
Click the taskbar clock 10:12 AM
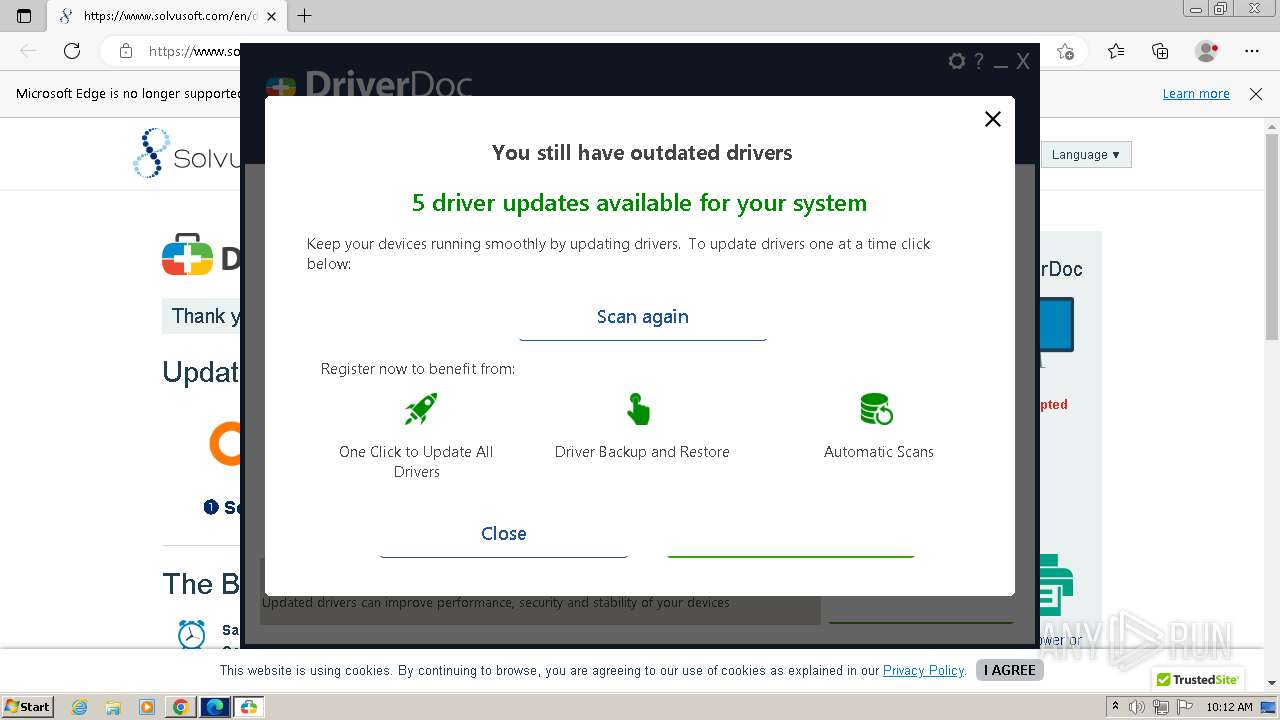click(x=1230, y=707)
